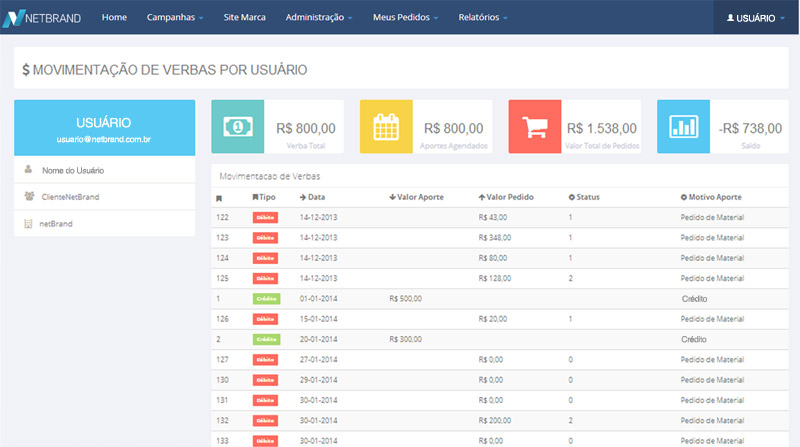Click the Débito badge in row 125
The height and width of the screenshot is (447, 800).
point(265,279)
